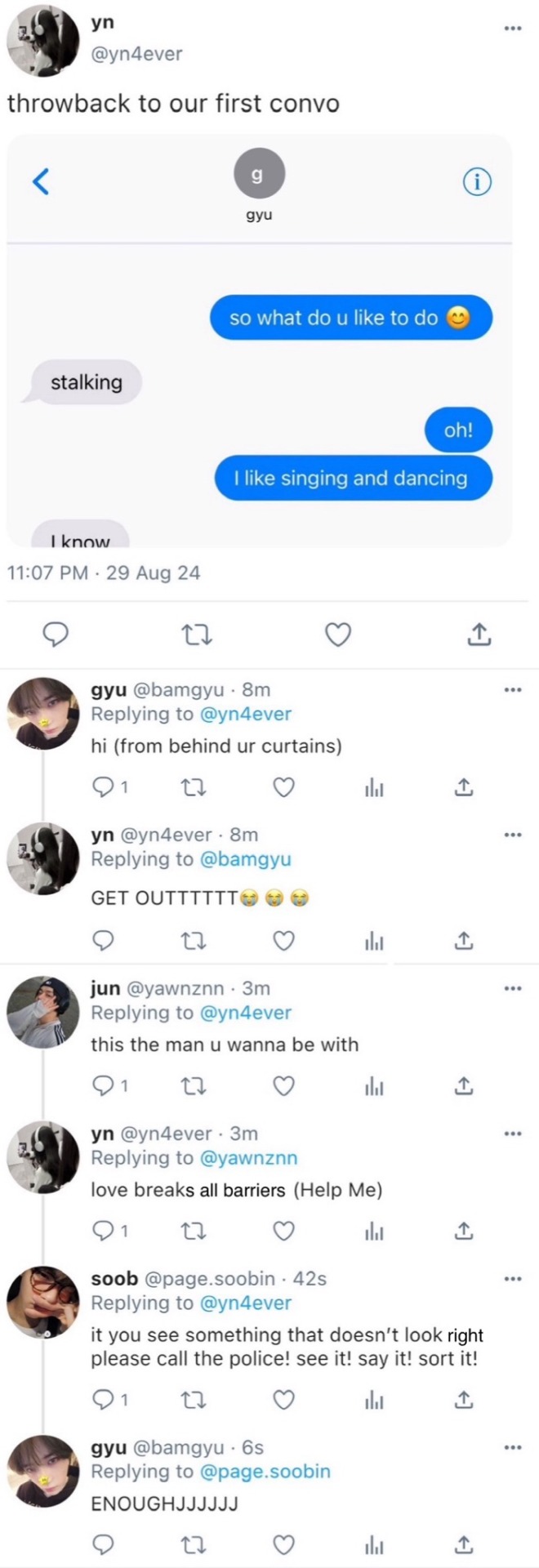Tap the gyu contact avatar circle

pyautogui.click(x=259, y=173)
